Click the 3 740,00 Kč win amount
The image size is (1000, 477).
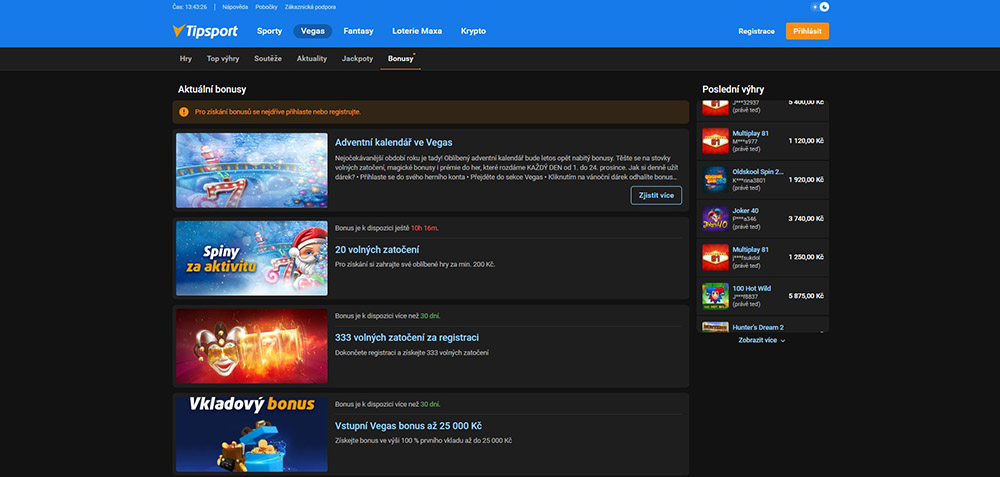(x=806, y=218)
